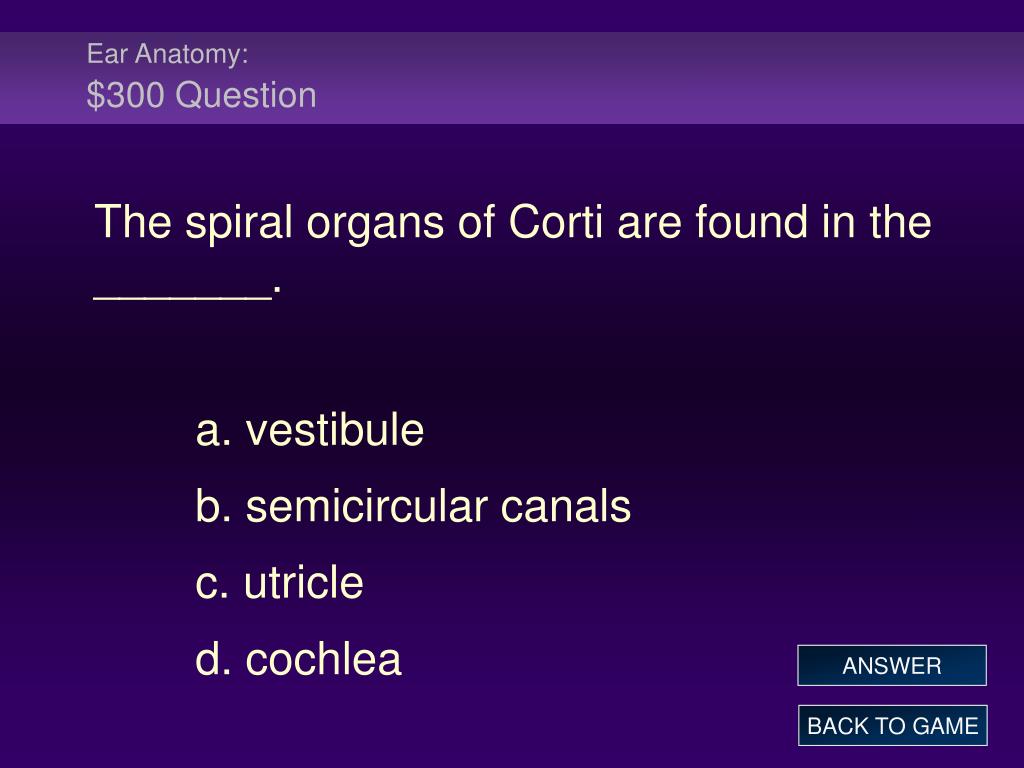Click the $300 Question title
The height and width of the screenshot is (768, 1024).
[202, 95]
